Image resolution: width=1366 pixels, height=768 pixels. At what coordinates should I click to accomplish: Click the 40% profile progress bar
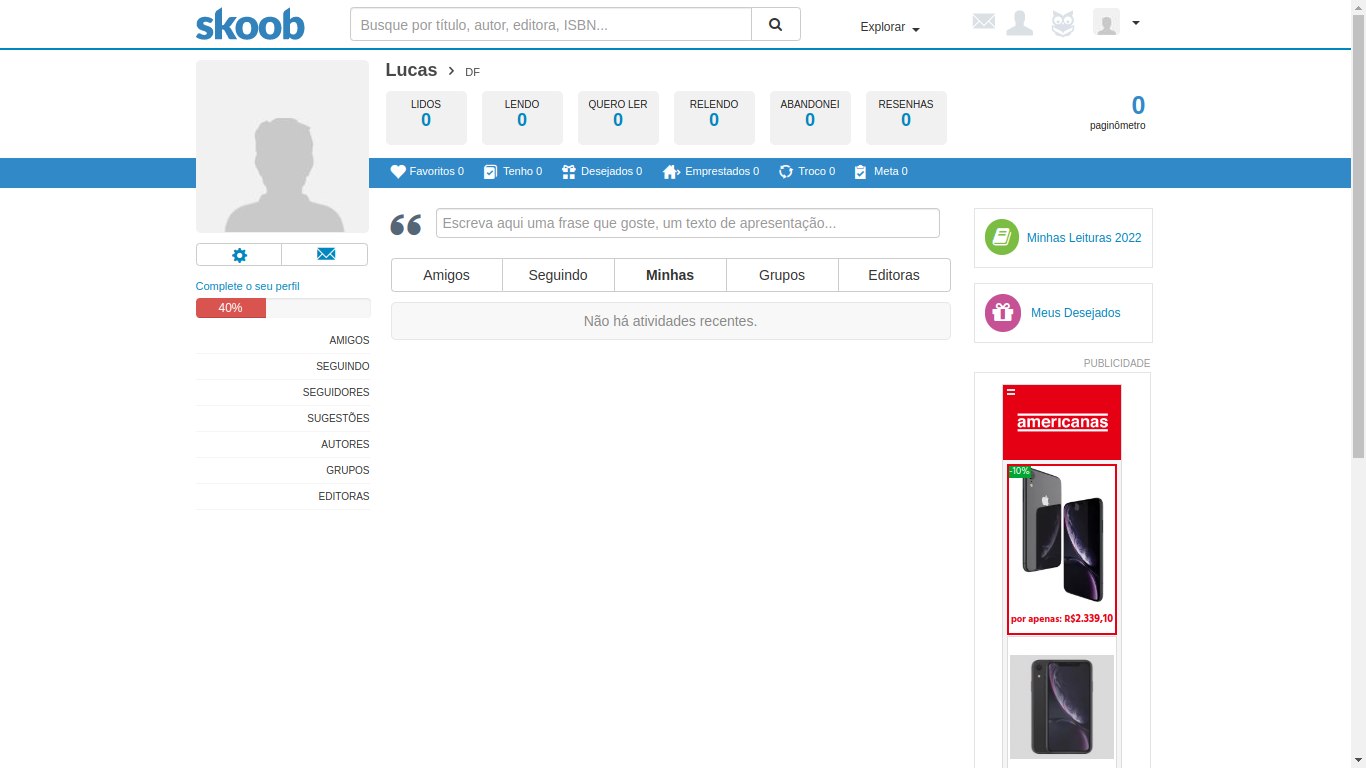[283, 308]
